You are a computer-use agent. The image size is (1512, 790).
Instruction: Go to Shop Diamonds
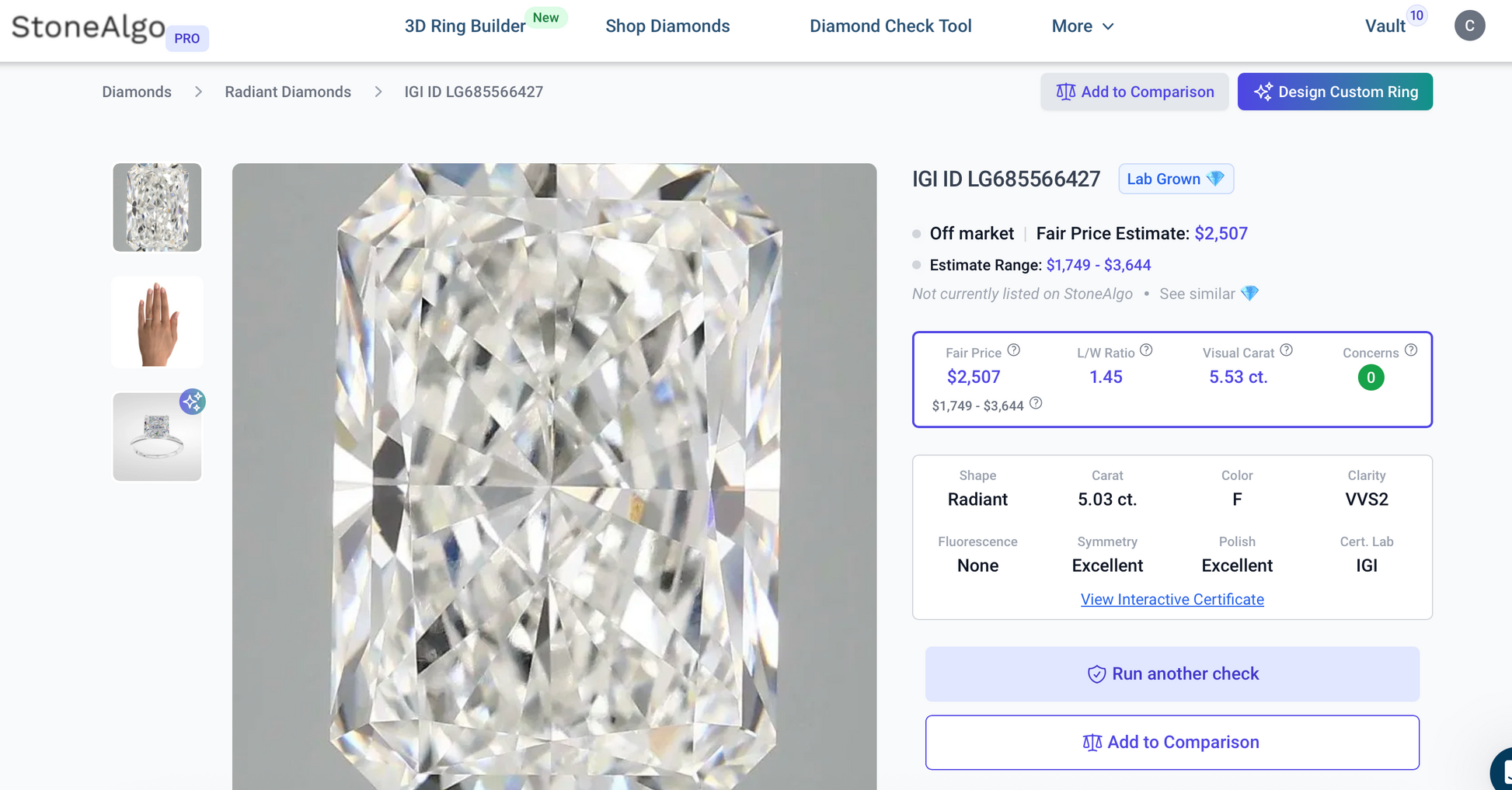pyautogui.click(x=667, y=26)
